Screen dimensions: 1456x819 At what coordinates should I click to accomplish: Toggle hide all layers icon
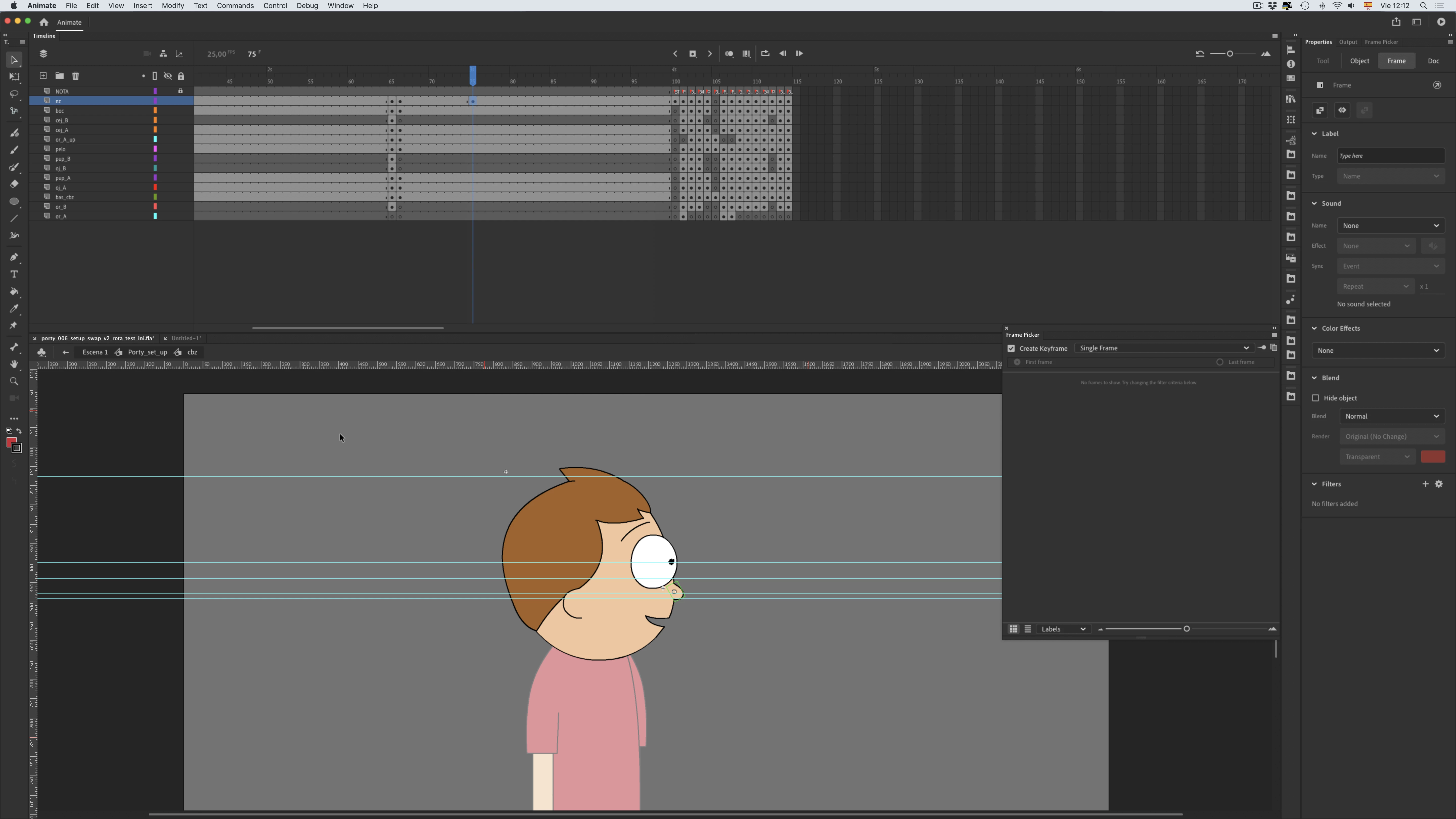click(168, 76)
